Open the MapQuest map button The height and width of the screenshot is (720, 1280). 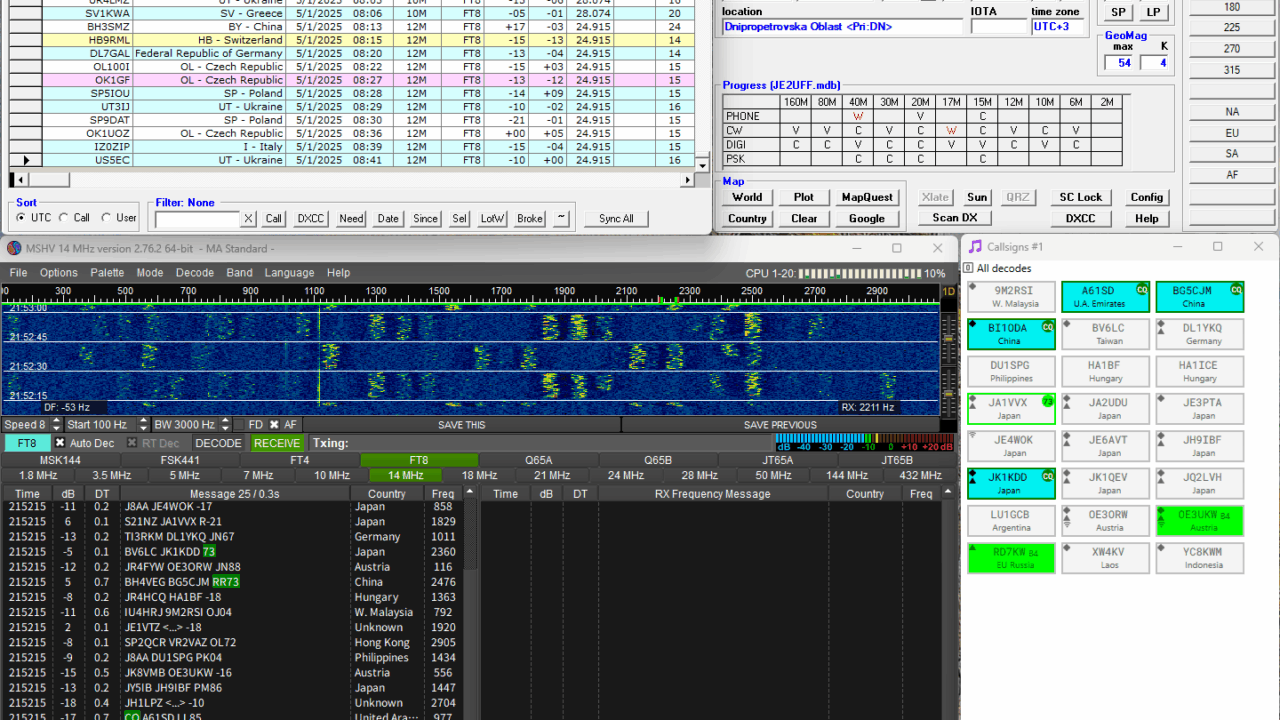click(867, 197)
